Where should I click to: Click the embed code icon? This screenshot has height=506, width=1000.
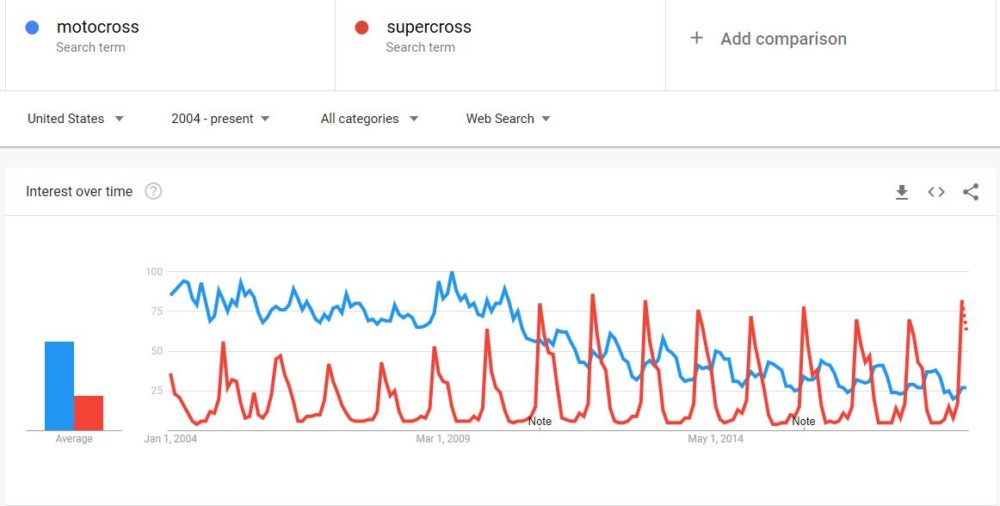point(936,192)
